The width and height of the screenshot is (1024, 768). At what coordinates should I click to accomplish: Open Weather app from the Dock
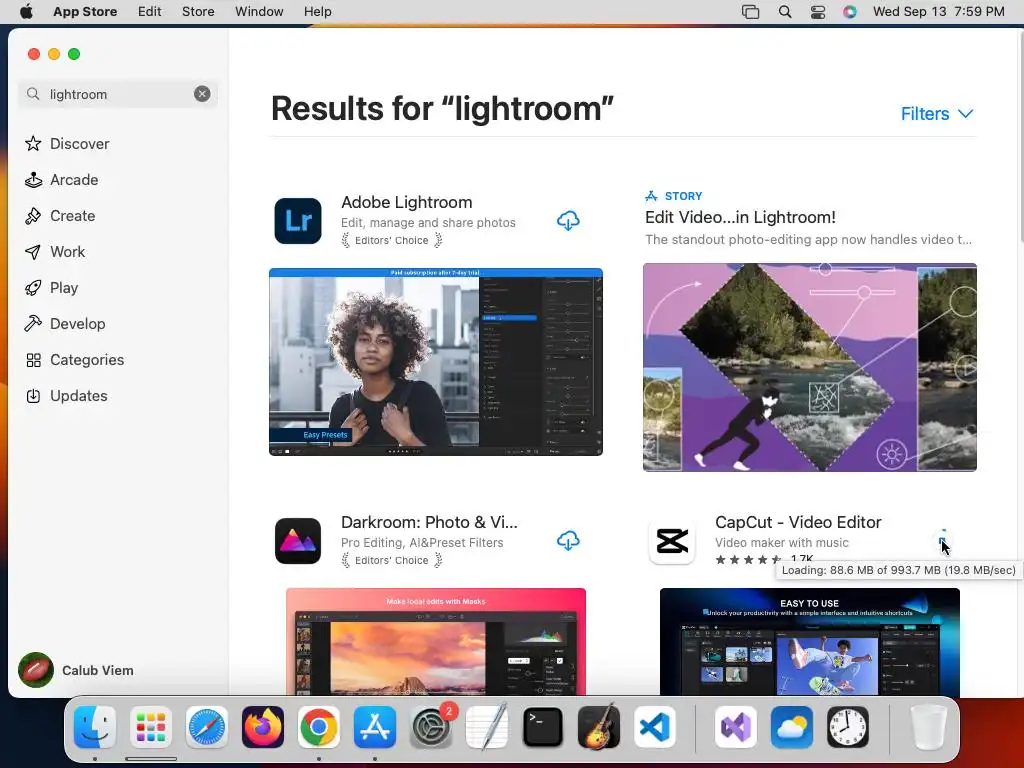pyautogui.click(x=792, y=727)
